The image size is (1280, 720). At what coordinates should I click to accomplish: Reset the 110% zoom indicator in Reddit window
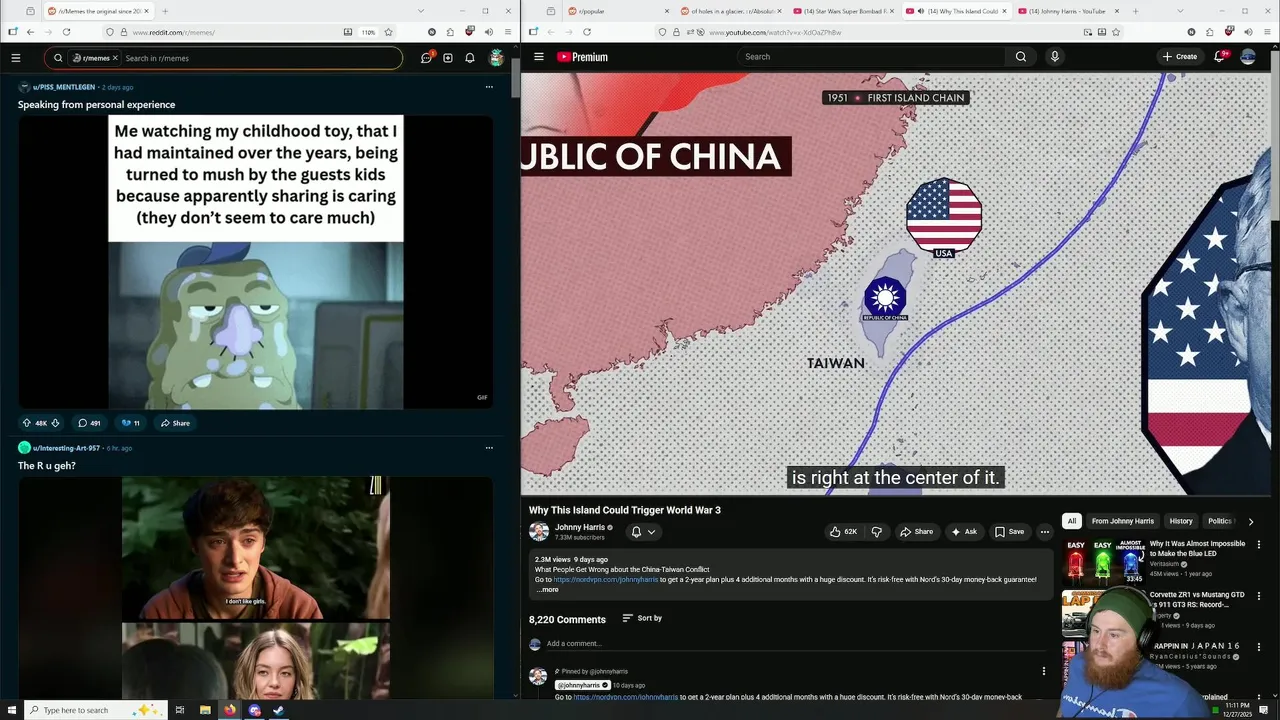pyautogui.click(x=368, y=32)
